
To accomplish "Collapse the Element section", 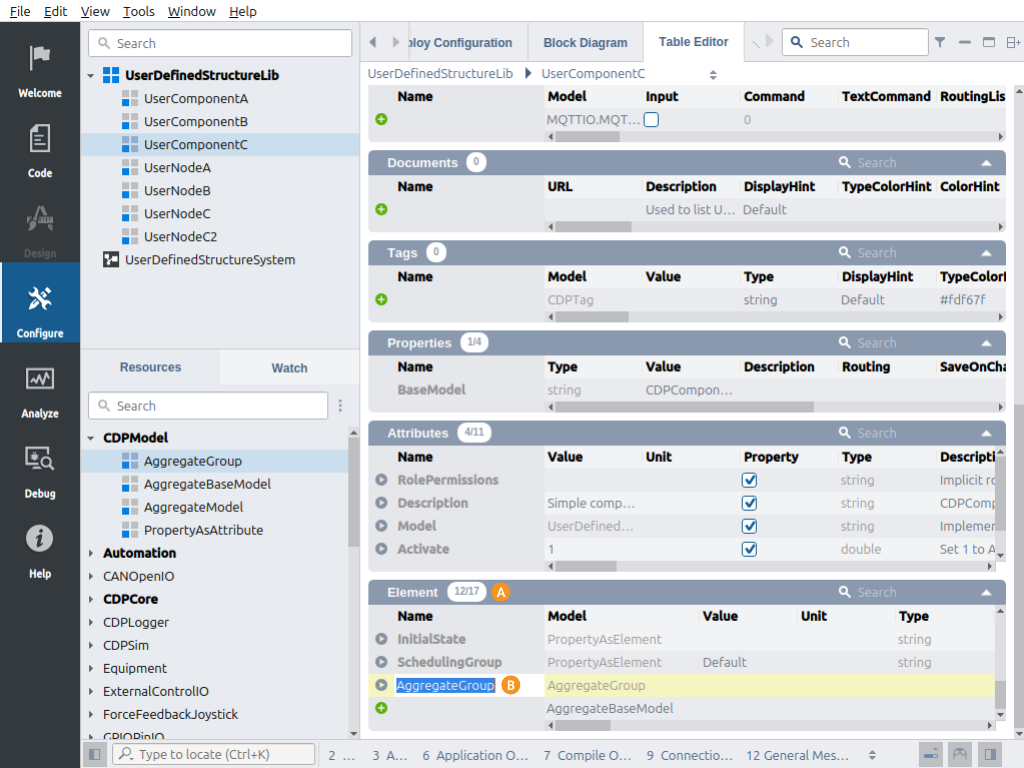I will coord(986,592).
